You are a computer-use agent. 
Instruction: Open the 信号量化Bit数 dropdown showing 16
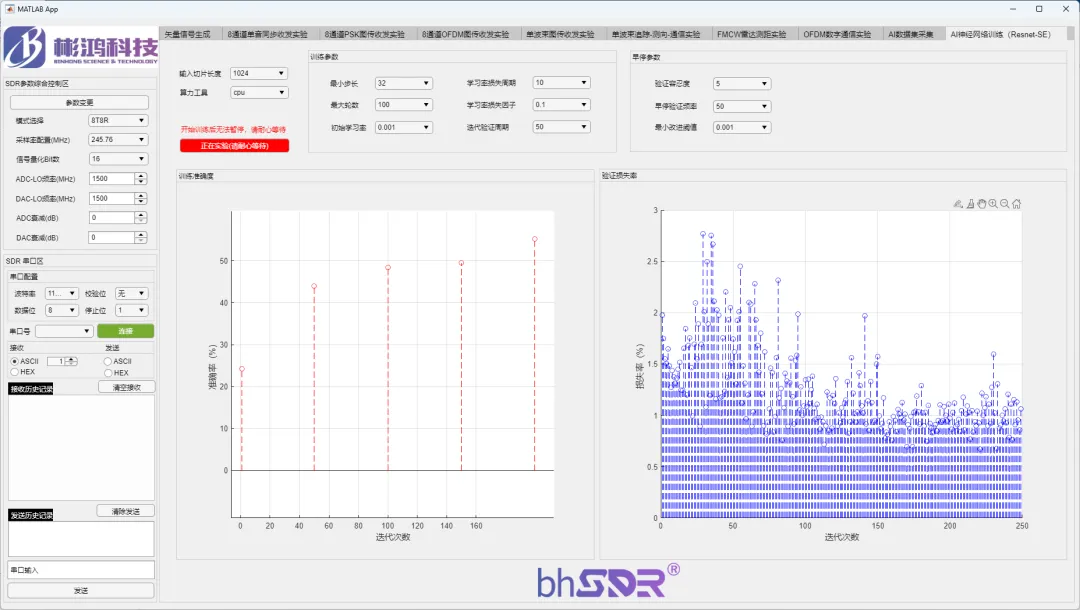pos(118,159)
